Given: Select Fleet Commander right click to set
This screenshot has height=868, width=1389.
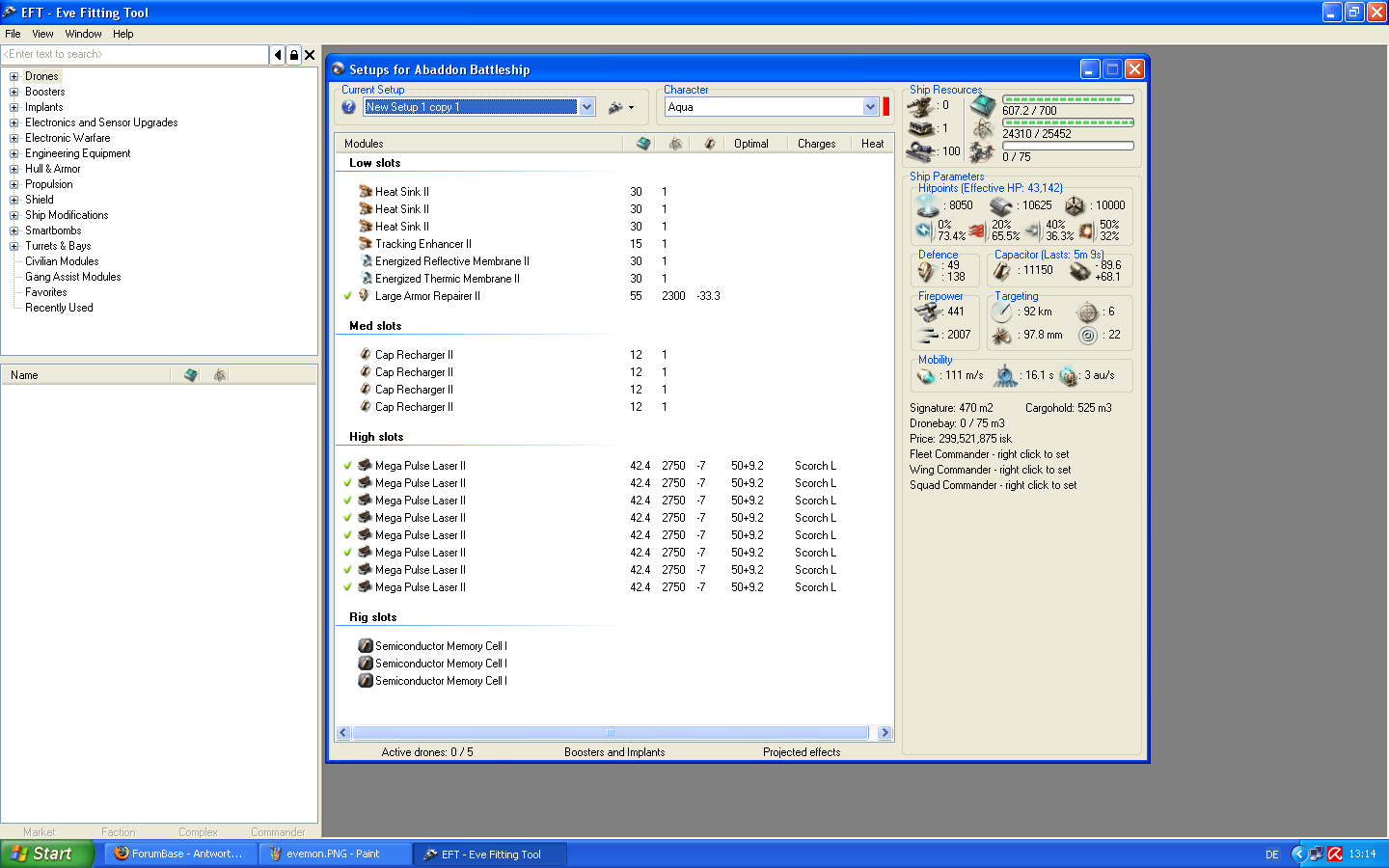Looking at the screenshot, I should point(989,454).
